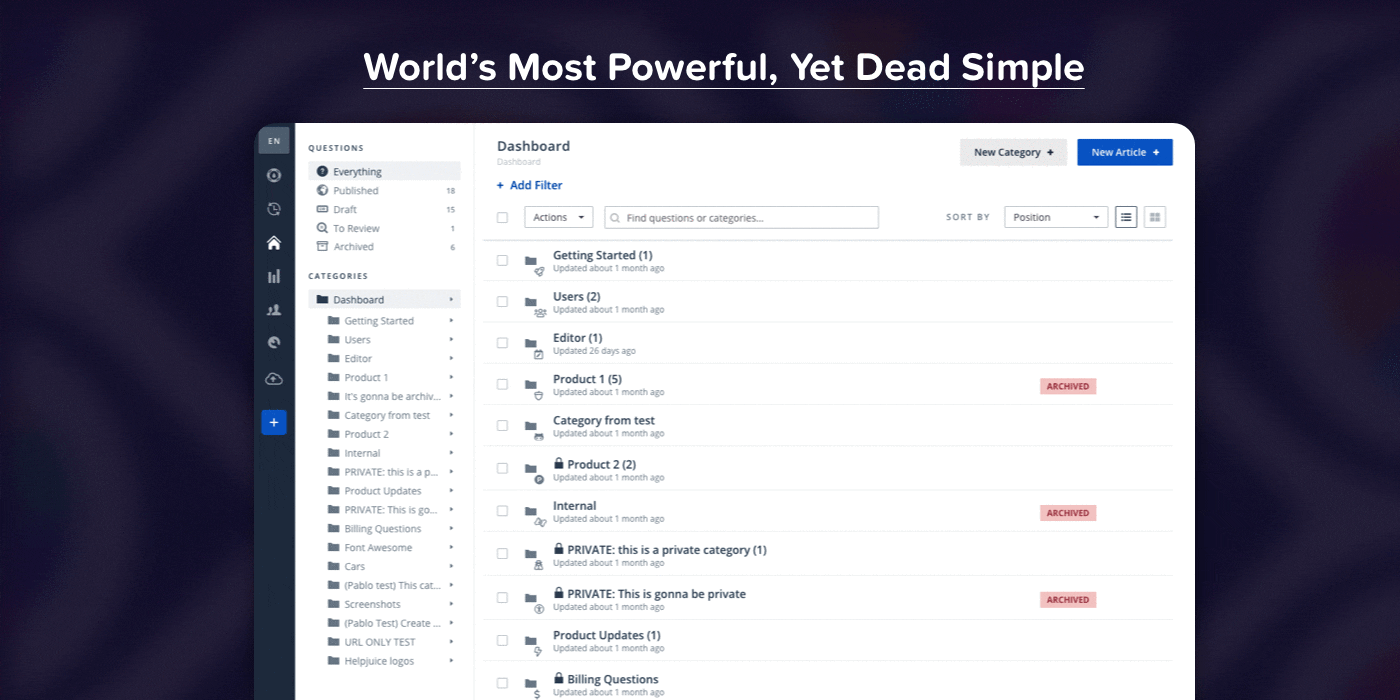Viewport: 1400px width, 700px height.
Task: Go to the home icon in sidebar
Action: [274, 243]
